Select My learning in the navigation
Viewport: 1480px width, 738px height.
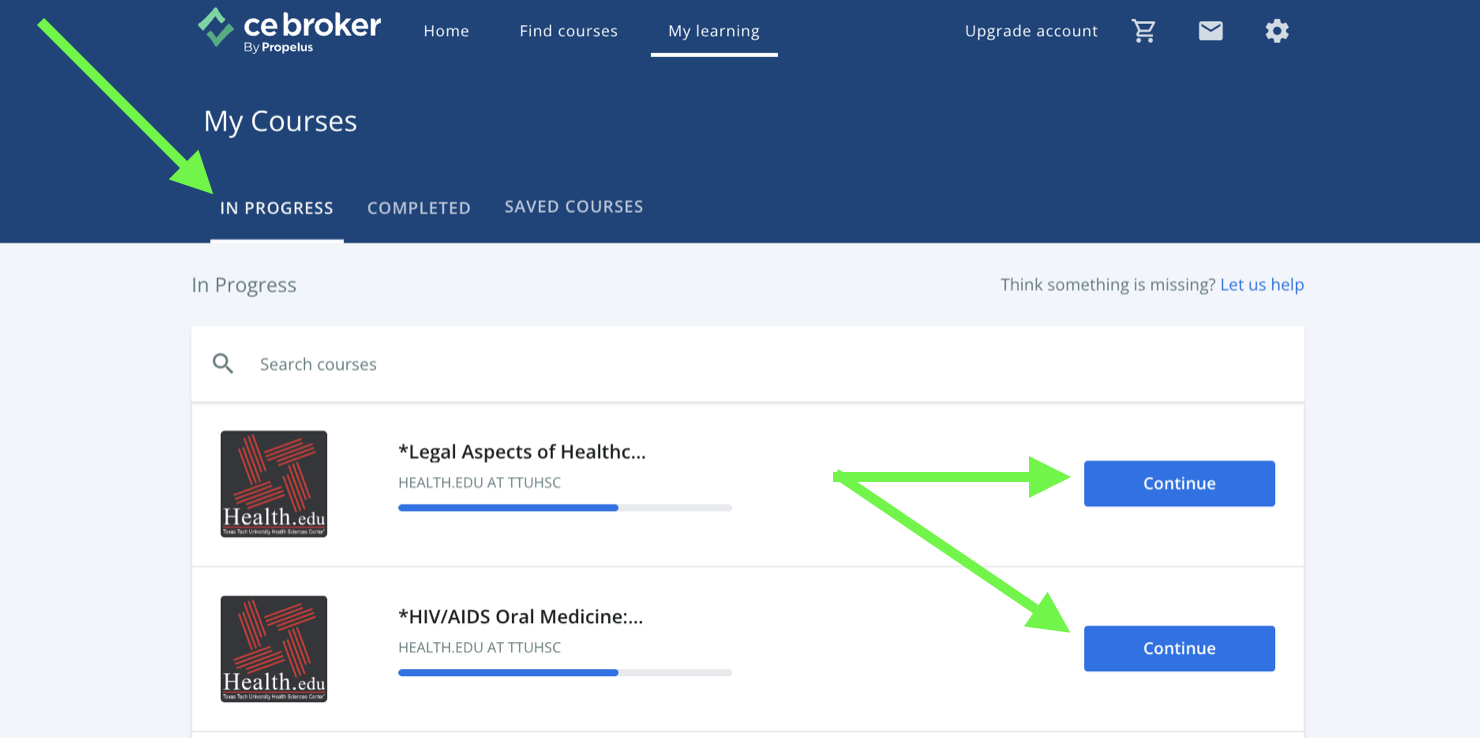[x=713, y=31]
